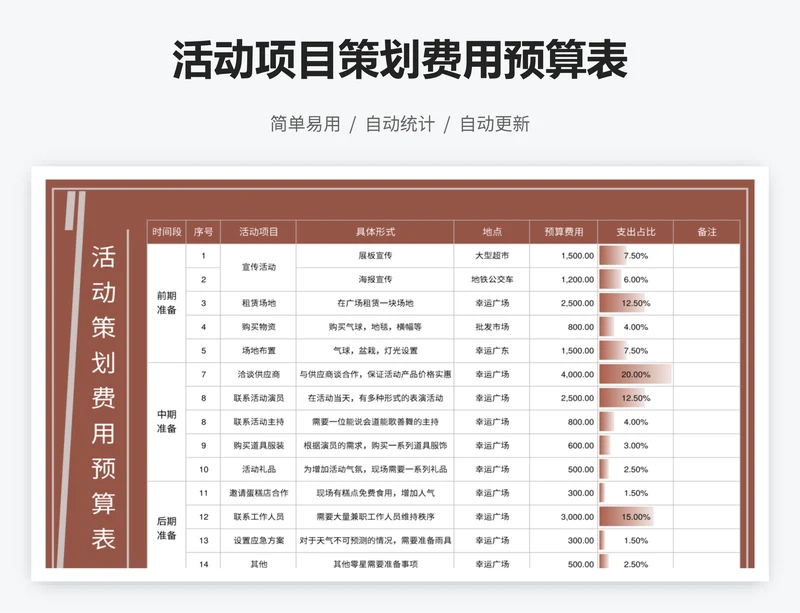Click sequence number 7 cell
This screenshot has height=613, width=800.
(203, 374)
